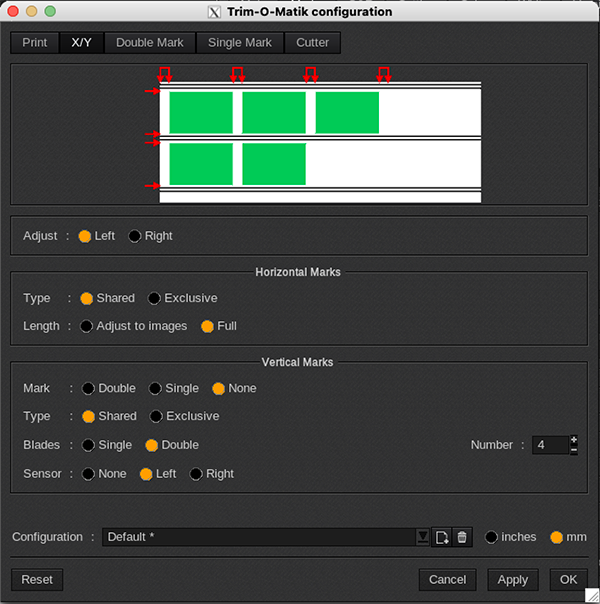Click the new configuration icon
600x604 pixels.
441,537
